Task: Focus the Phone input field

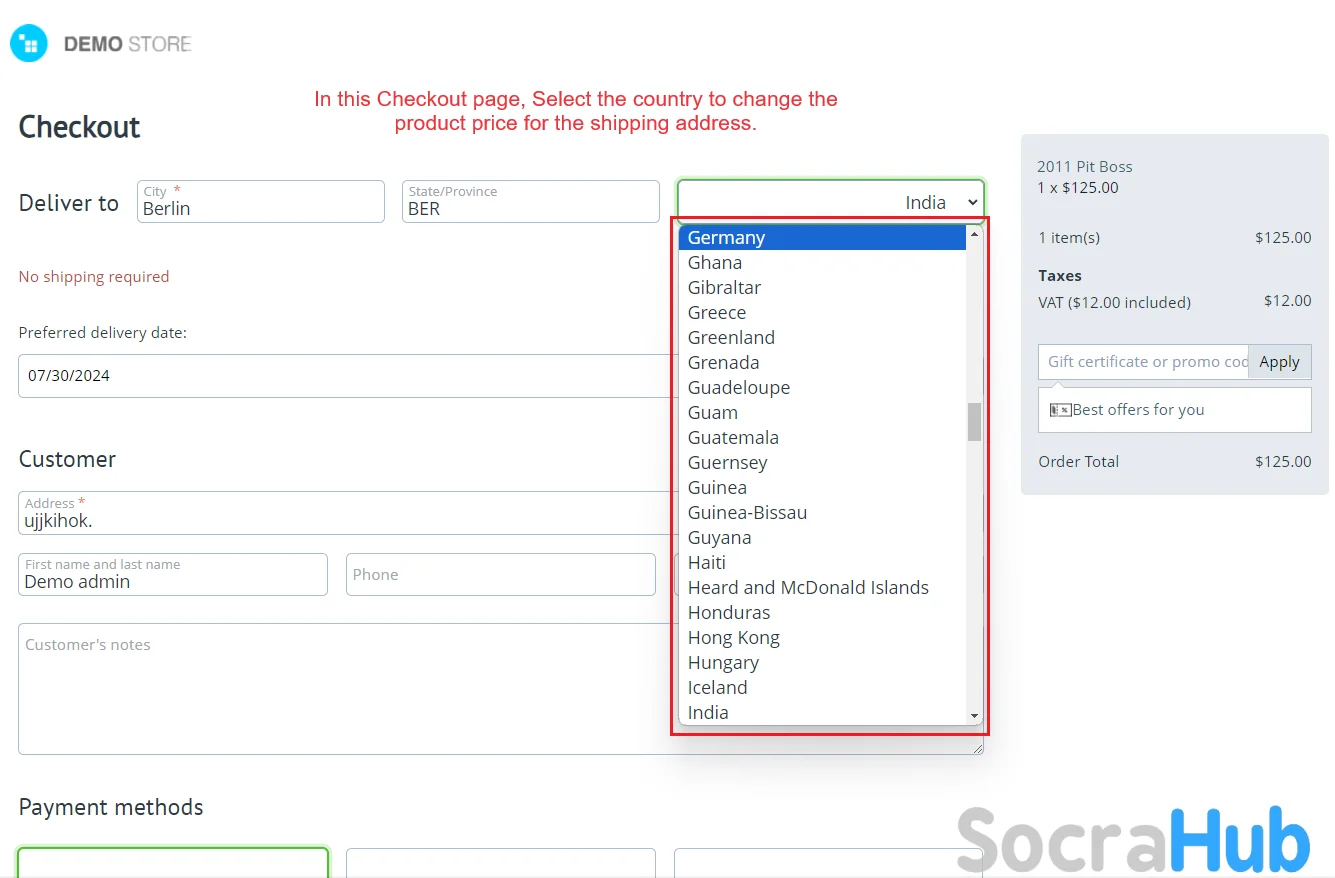Action: pyautogui.click(x=501, y=574)
